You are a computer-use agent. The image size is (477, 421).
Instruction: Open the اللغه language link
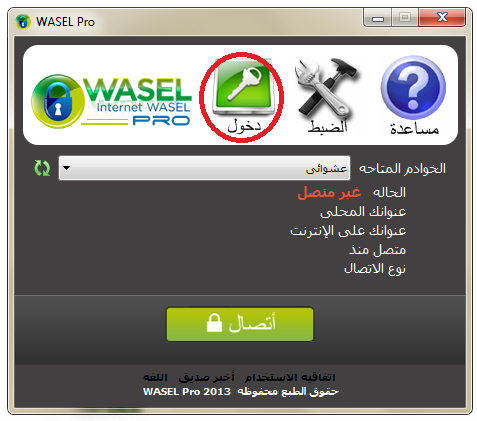click(x=155, y=377)
